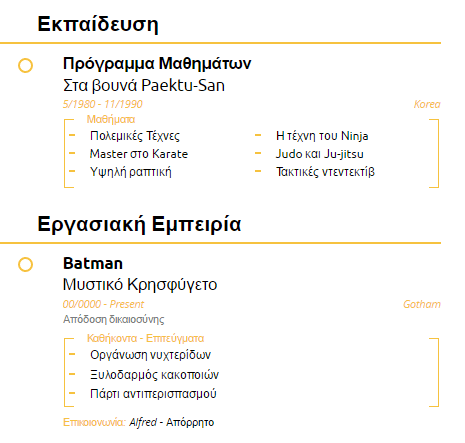Click the circle marker beside Batman

(25, 264)
